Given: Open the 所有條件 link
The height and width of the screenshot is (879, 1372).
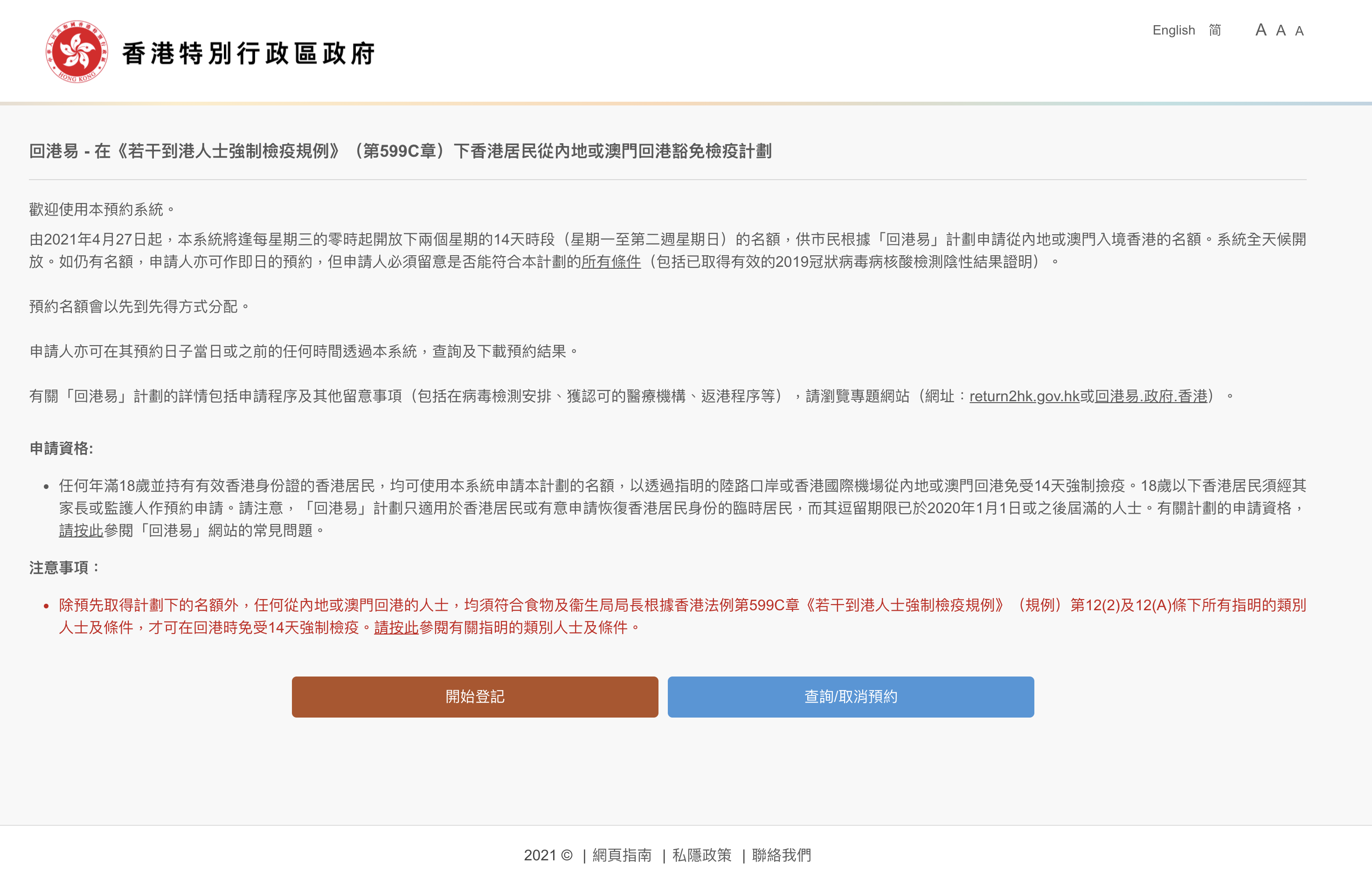Looking at the screenshot, I should 611,261.
